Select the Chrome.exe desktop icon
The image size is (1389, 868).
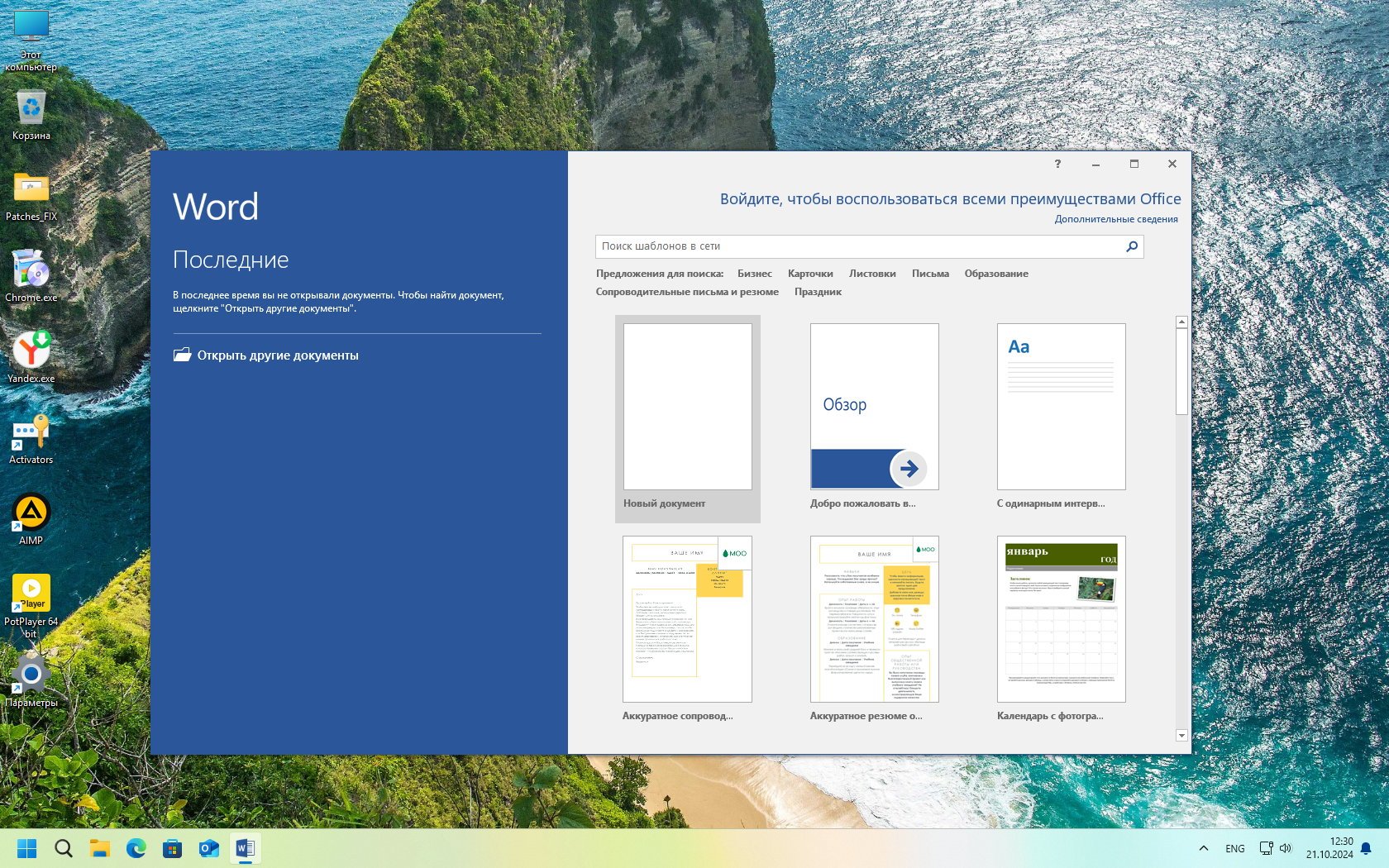click(x=31, y=277)
